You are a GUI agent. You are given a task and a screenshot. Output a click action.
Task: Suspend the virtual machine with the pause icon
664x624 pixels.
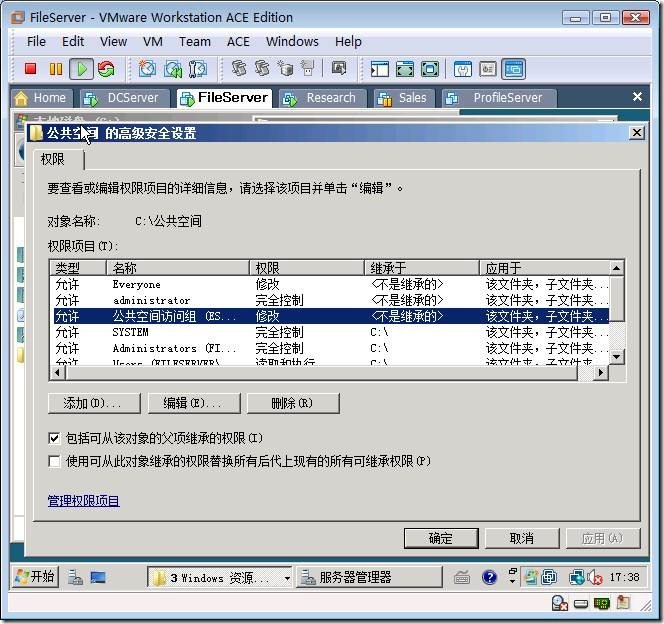tap(55, 69)
